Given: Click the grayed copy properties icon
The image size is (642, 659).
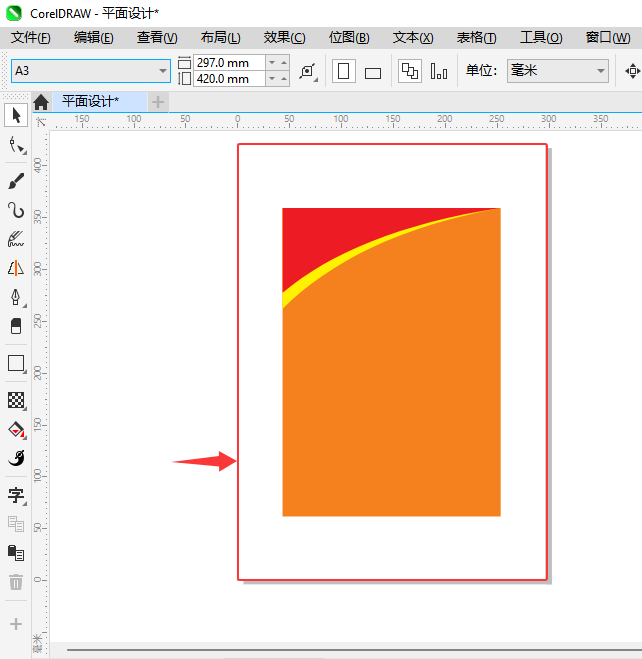Looking at the screenshot, I should click(x=16, y=524).
